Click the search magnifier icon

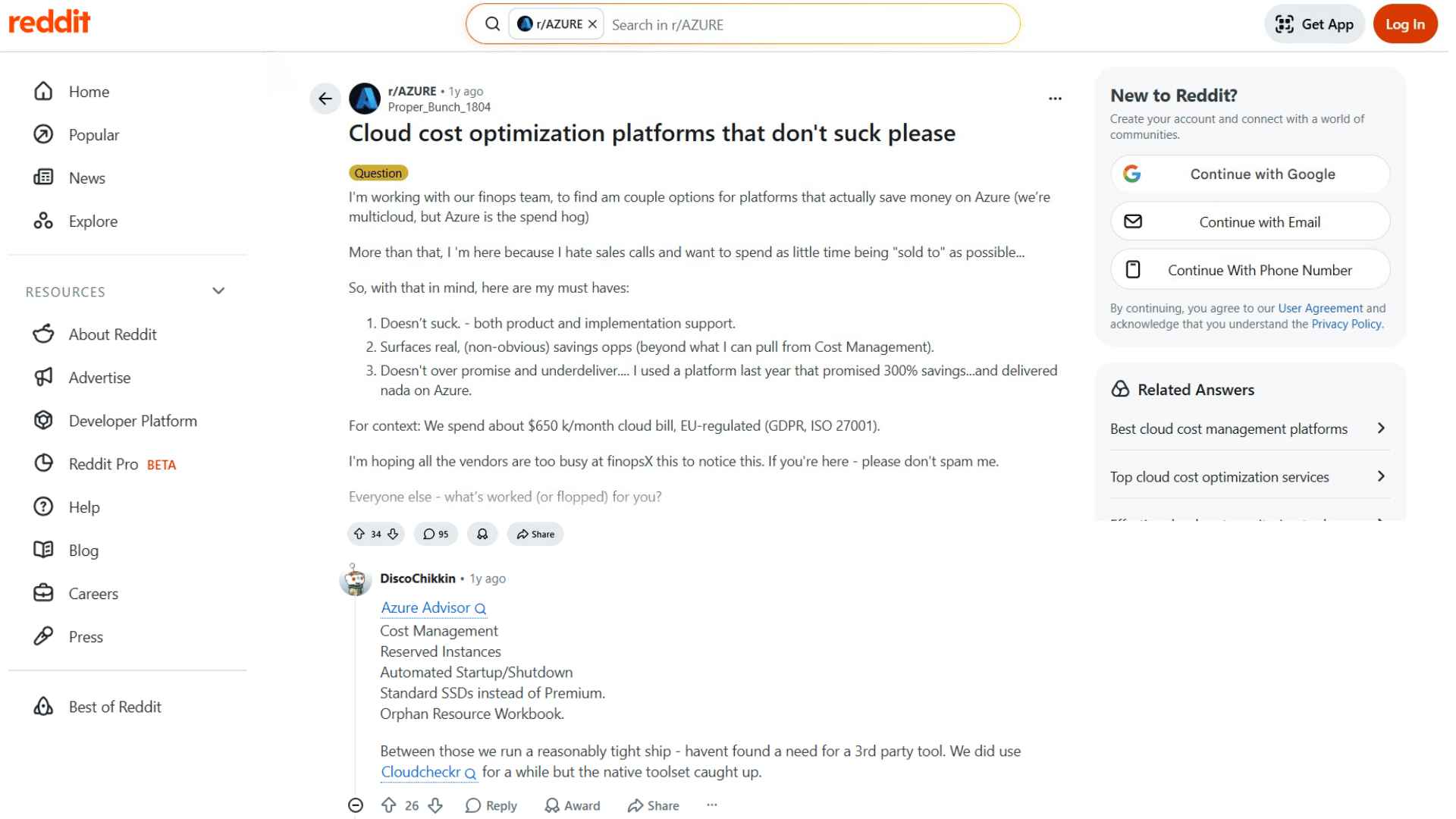click(492, 24)
